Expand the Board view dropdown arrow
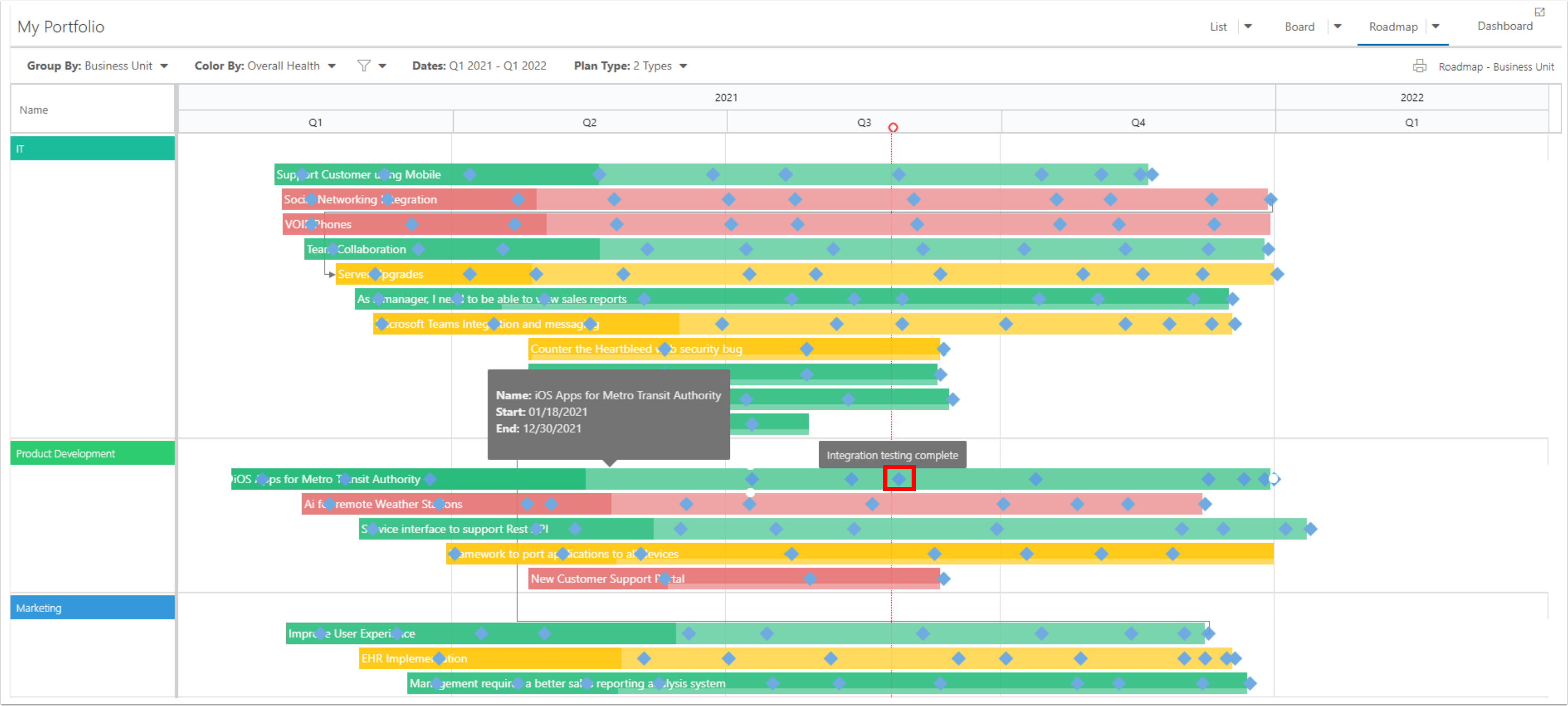Screen dimensions: 1568x706 1337,26
